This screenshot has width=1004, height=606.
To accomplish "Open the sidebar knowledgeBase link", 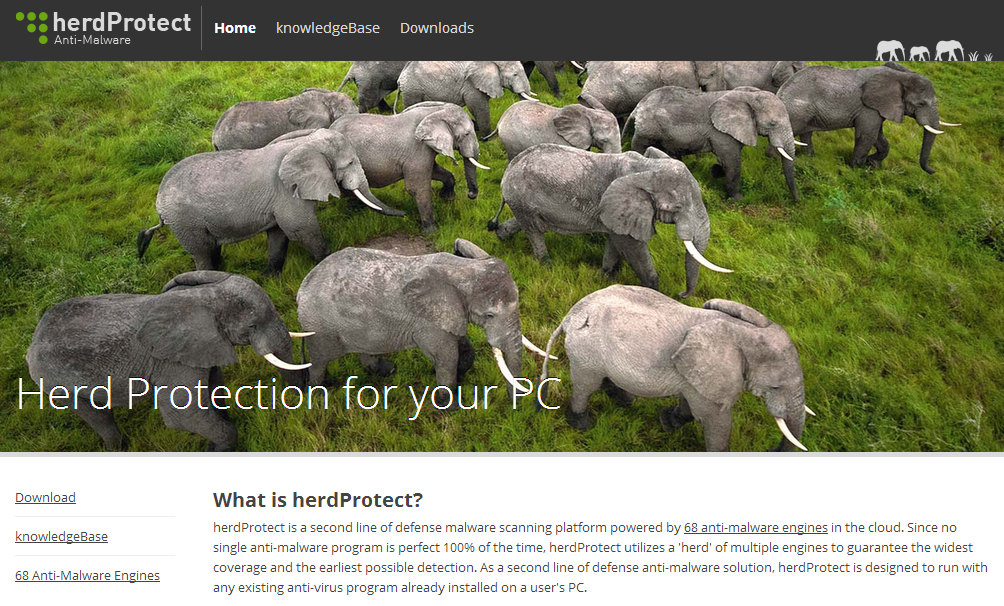I will pyautogui.click(x=61, y=537).
